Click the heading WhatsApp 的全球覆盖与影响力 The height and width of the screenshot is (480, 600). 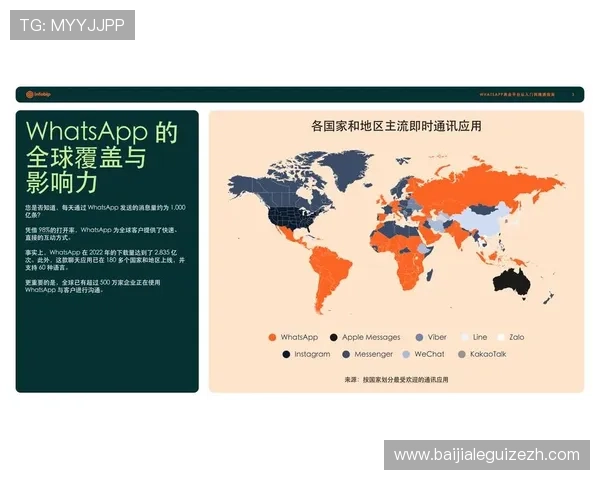tap(102, 157)
